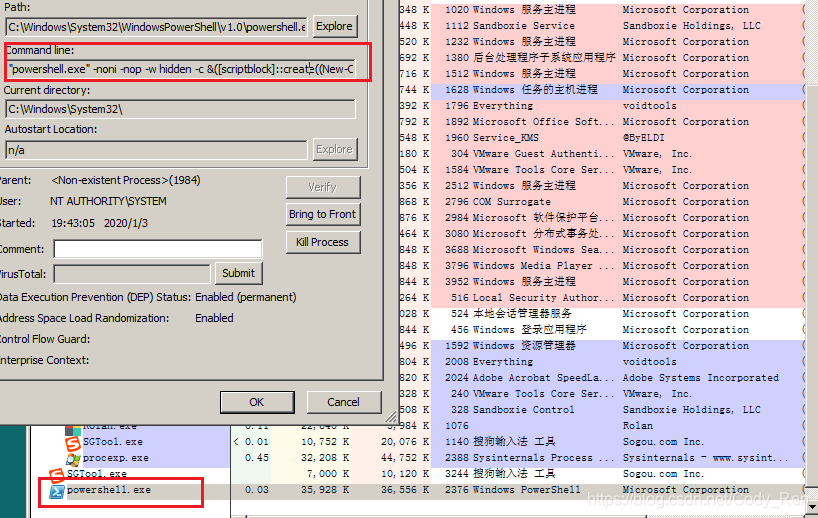The width and height of the screenshot is (818, 518).
Task: Select the powershell.exe process row
Action: 420,490
